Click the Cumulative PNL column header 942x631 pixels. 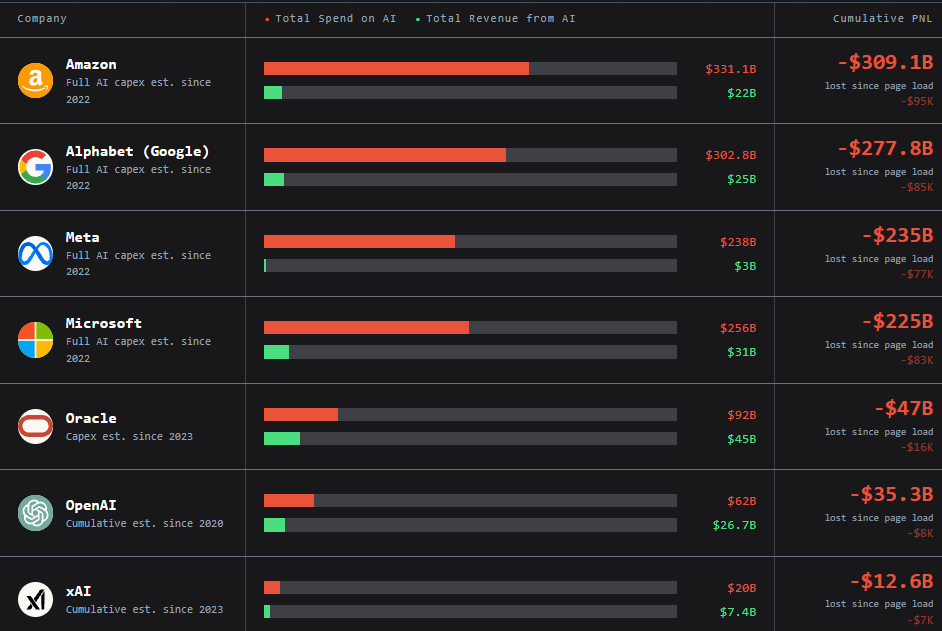click(x=883, y=19)
